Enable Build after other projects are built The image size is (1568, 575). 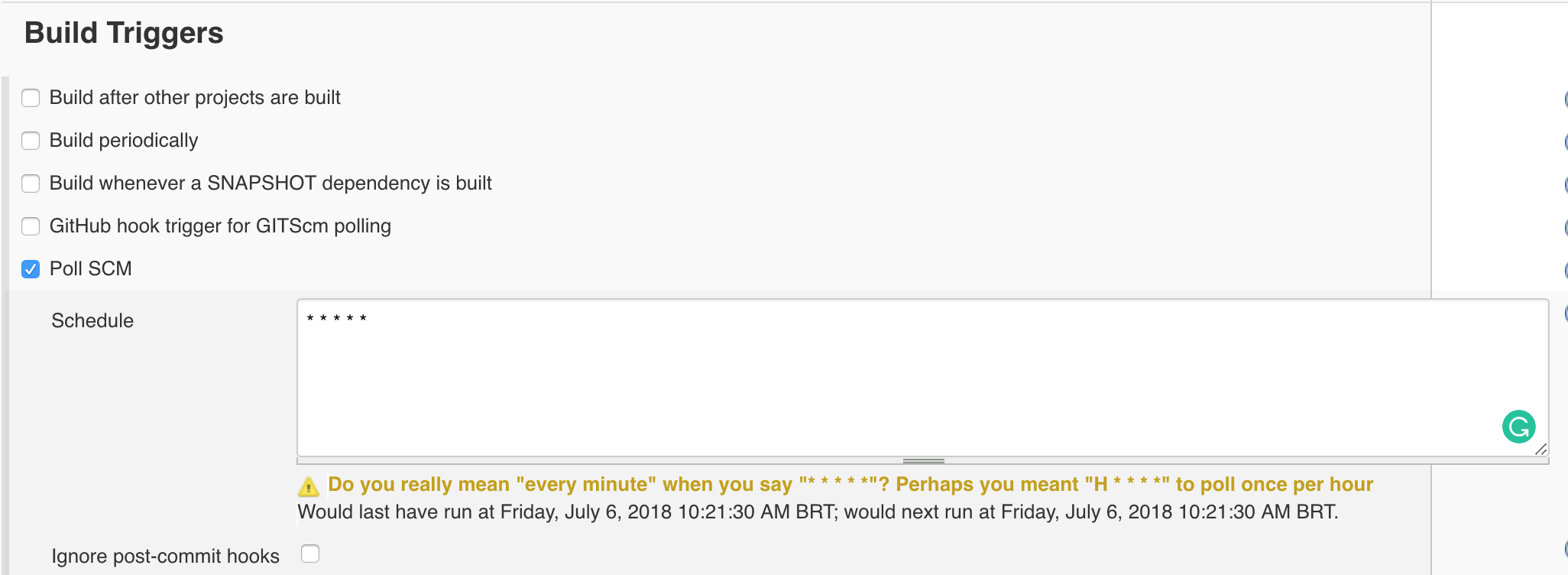tap(31, 98)
